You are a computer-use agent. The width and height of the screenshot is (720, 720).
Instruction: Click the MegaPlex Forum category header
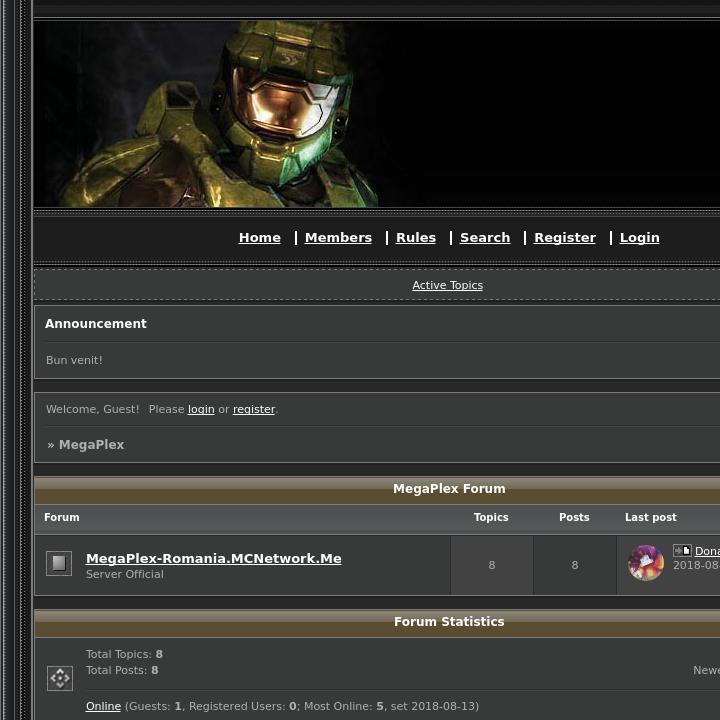click(x=448, y=489)
